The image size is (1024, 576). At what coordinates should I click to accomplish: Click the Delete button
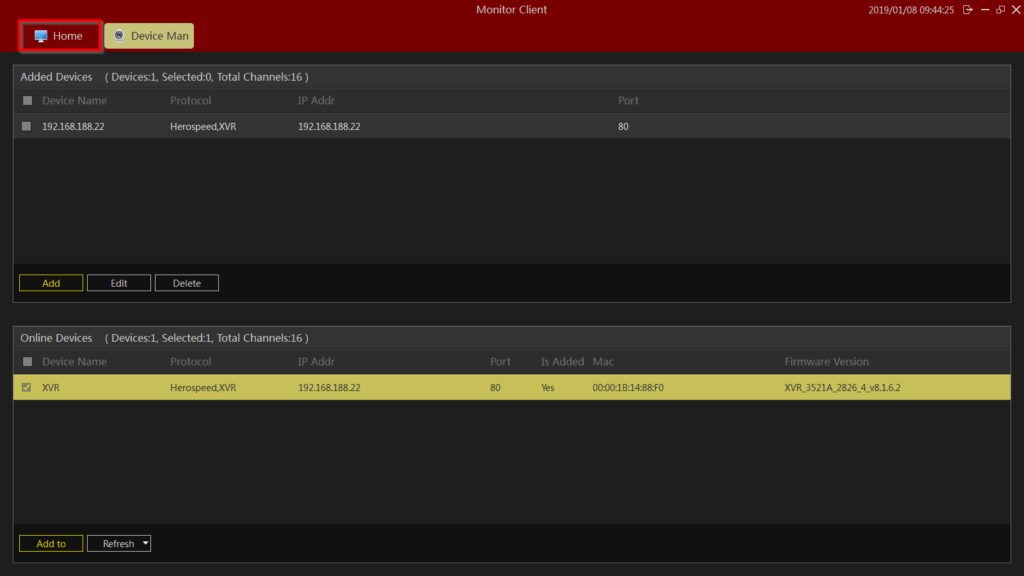click(187, 284)
